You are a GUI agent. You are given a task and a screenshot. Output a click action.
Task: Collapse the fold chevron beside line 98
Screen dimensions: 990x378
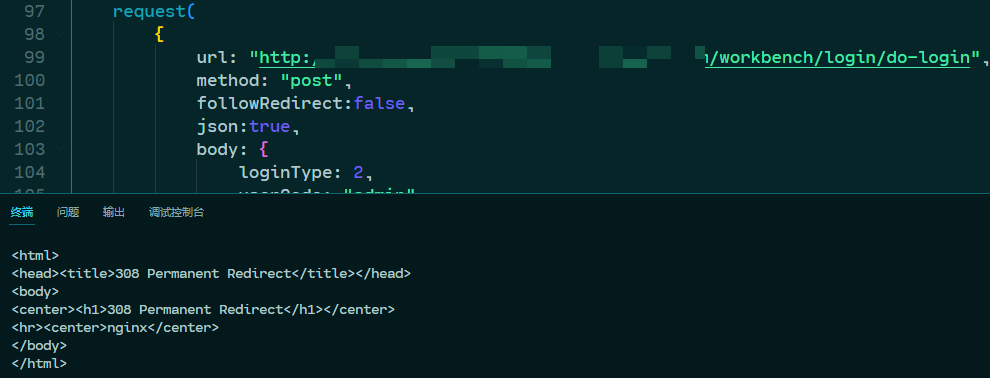pos(60,34)
